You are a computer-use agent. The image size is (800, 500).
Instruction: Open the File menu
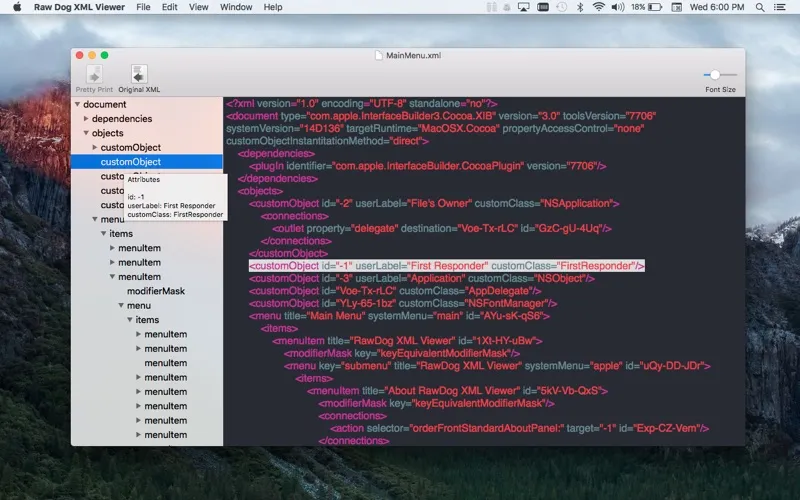tap(143, 7)
